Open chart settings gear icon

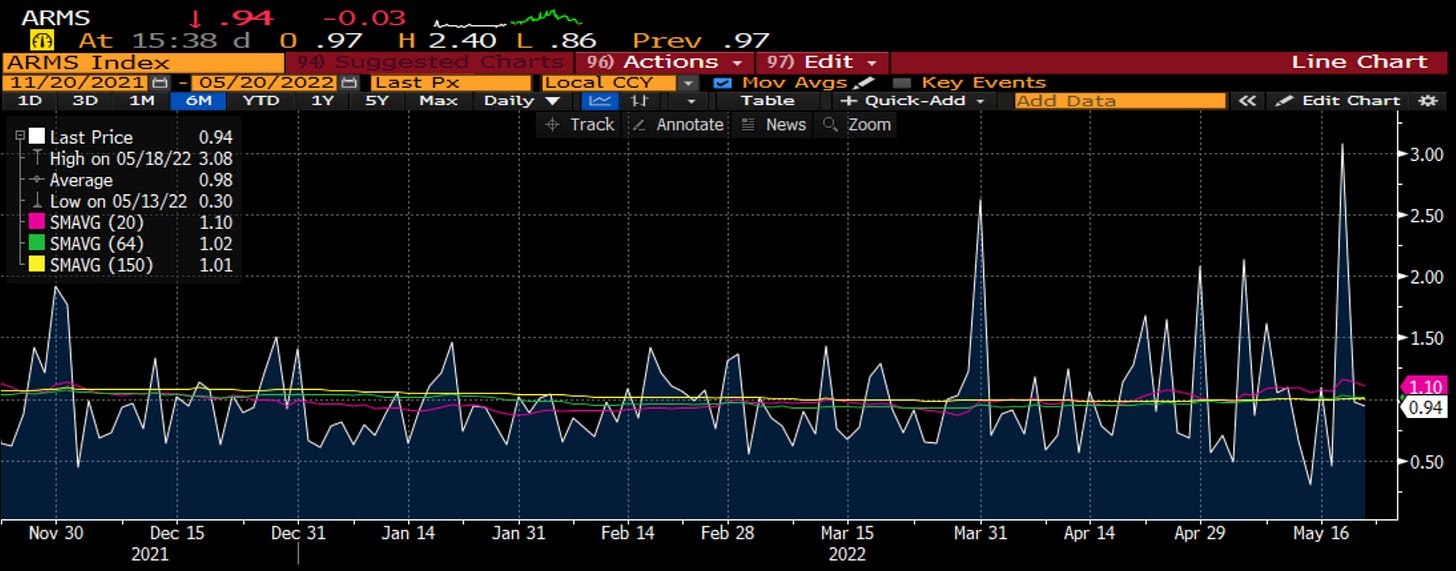click(1427, 100)
